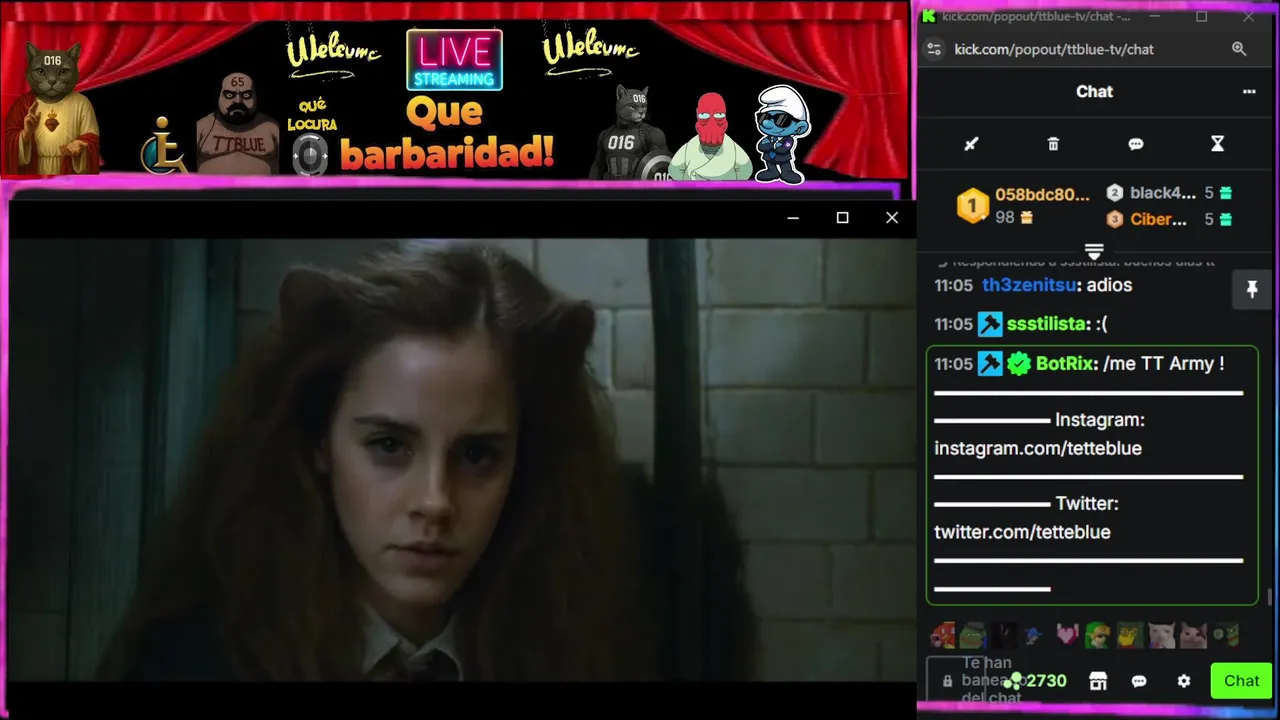1280x720 pixels.
Task: Select the pink heart emote
Action: tap(1067, 634)
